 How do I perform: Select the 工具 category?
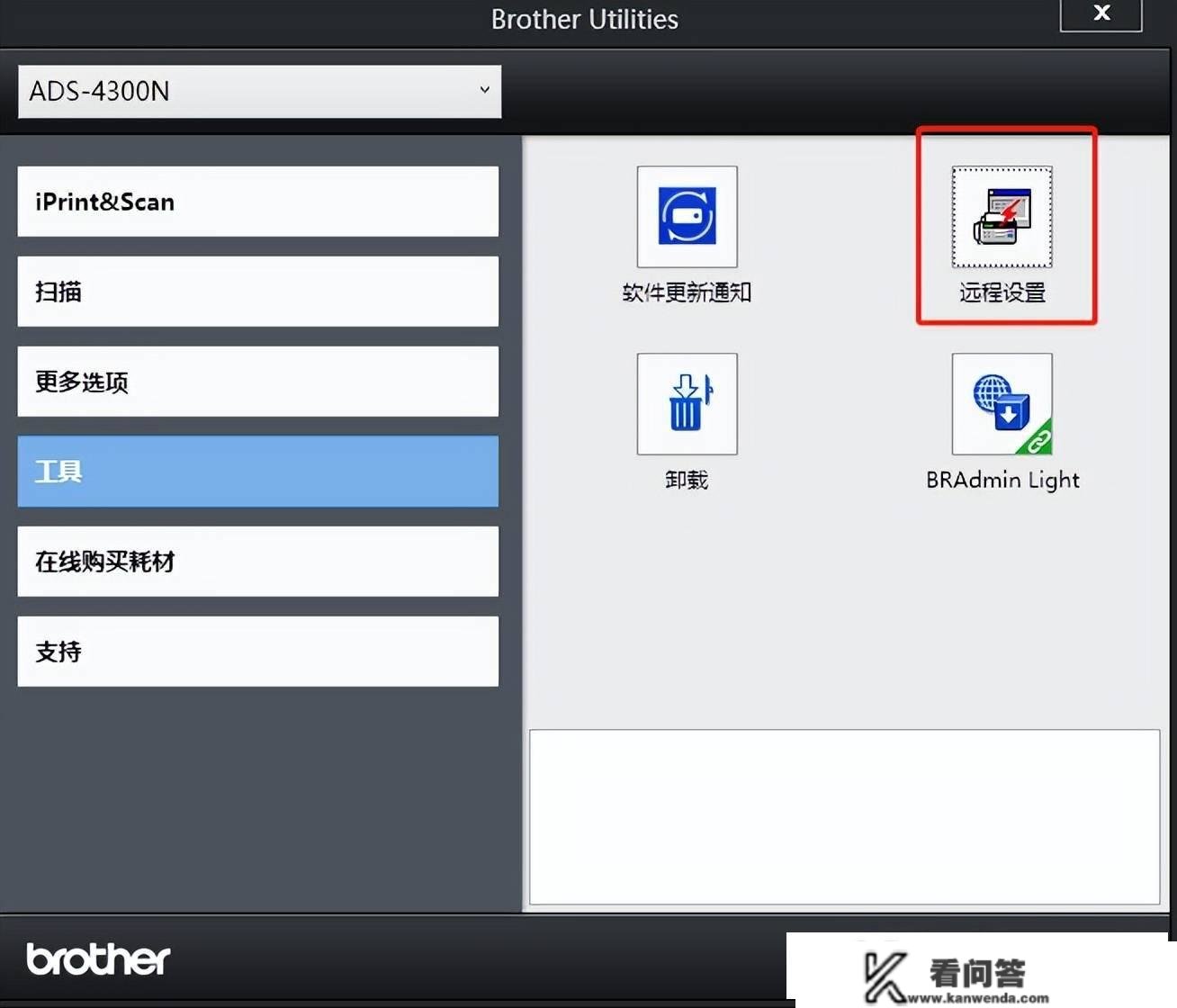(258, 472)
